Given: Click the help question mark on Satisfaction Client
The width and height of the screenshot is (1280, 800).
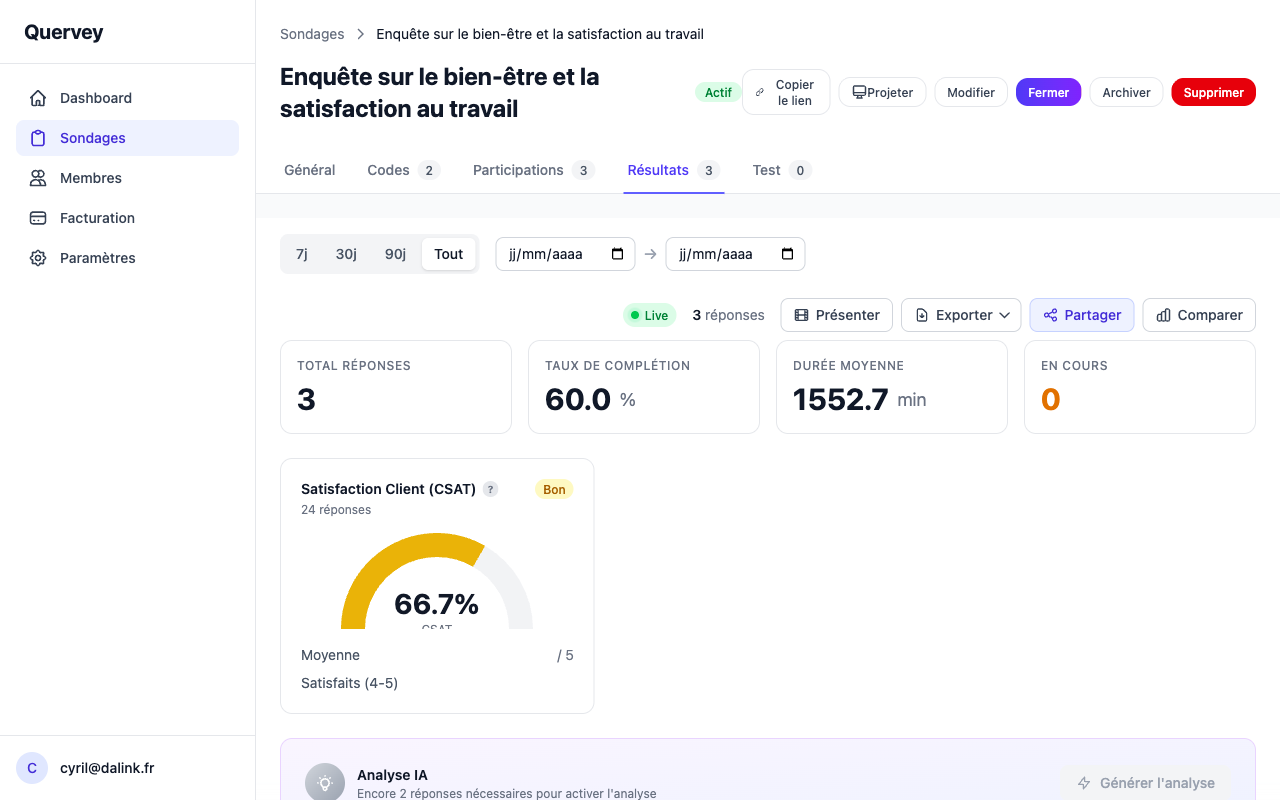Looking at the screenshot, I should pos(490,489).
